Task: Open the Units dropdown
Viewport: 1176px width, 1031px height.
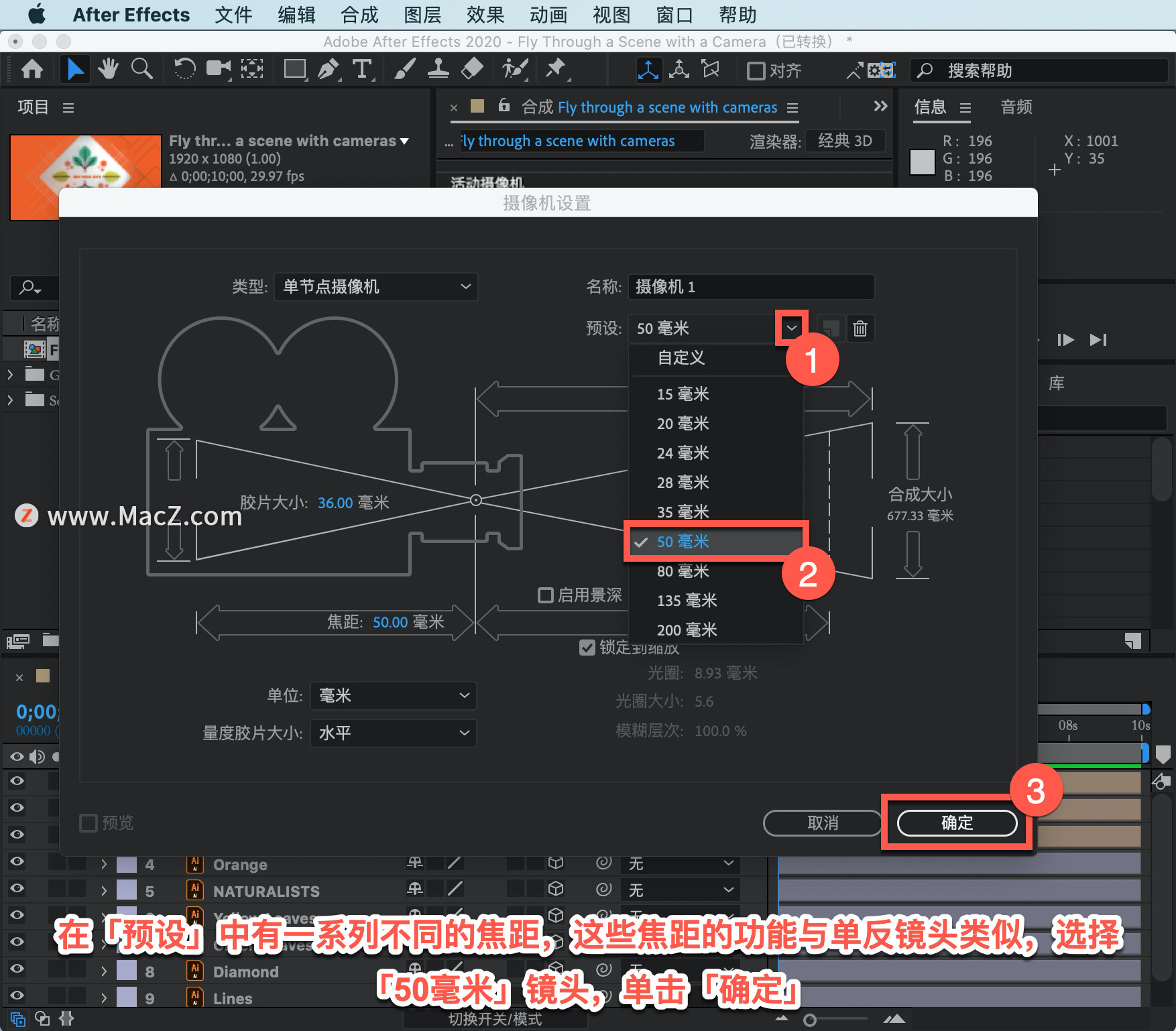Action: point(393,695)
